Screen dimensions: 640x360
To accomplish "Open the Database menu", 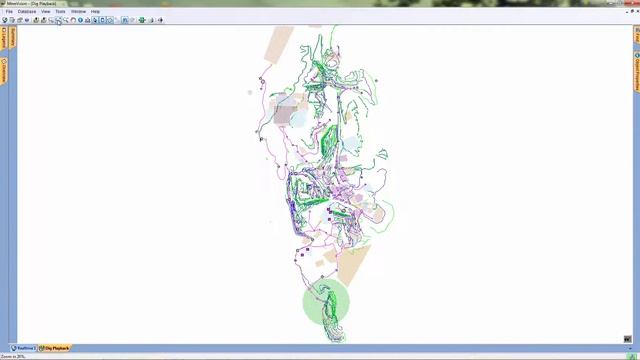I will click(27, 12).
